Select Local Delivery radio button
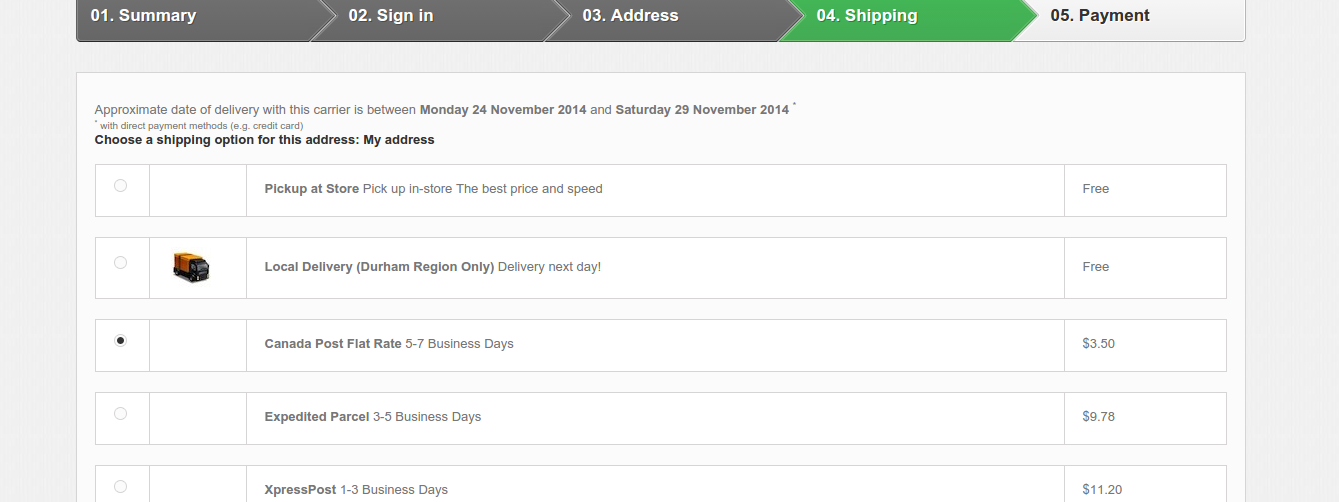 click(x=121, y=263)
